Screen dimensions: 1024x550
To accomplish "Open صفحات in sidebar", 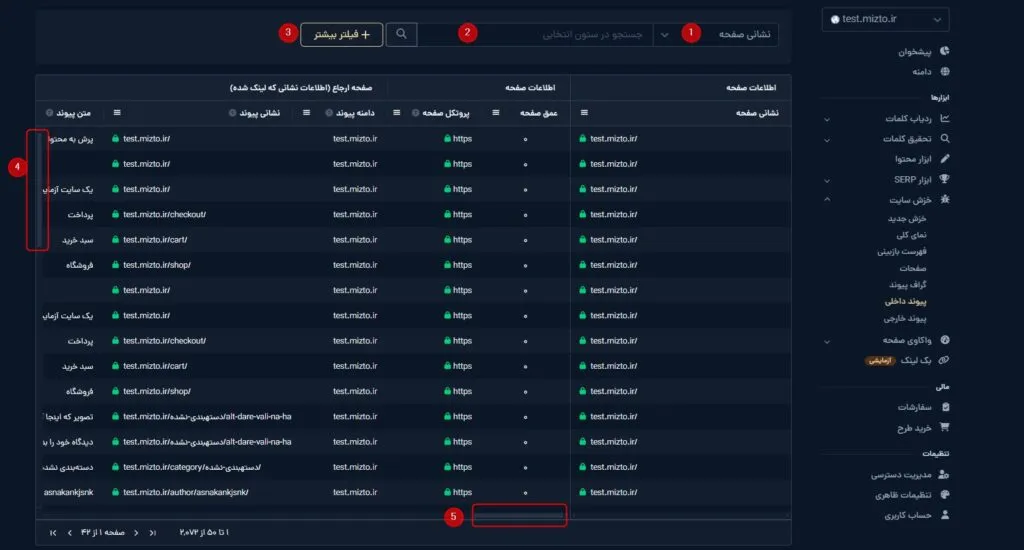I will coord(913,268).
